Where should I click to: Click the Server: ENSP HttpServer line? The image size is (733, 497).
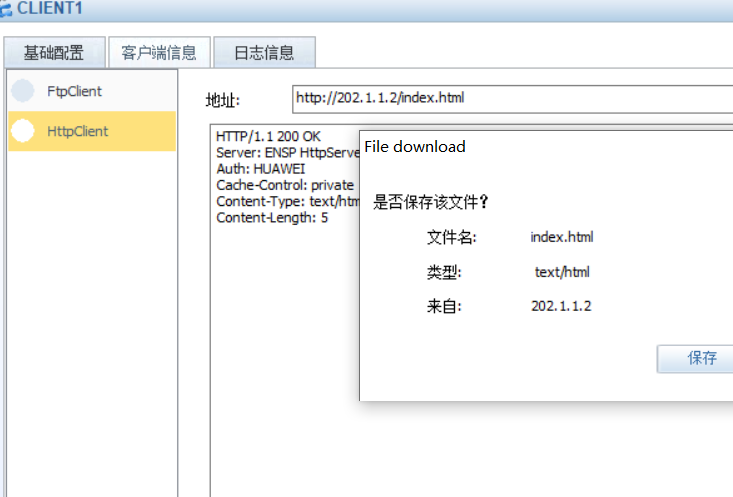(x=287, y=153)
